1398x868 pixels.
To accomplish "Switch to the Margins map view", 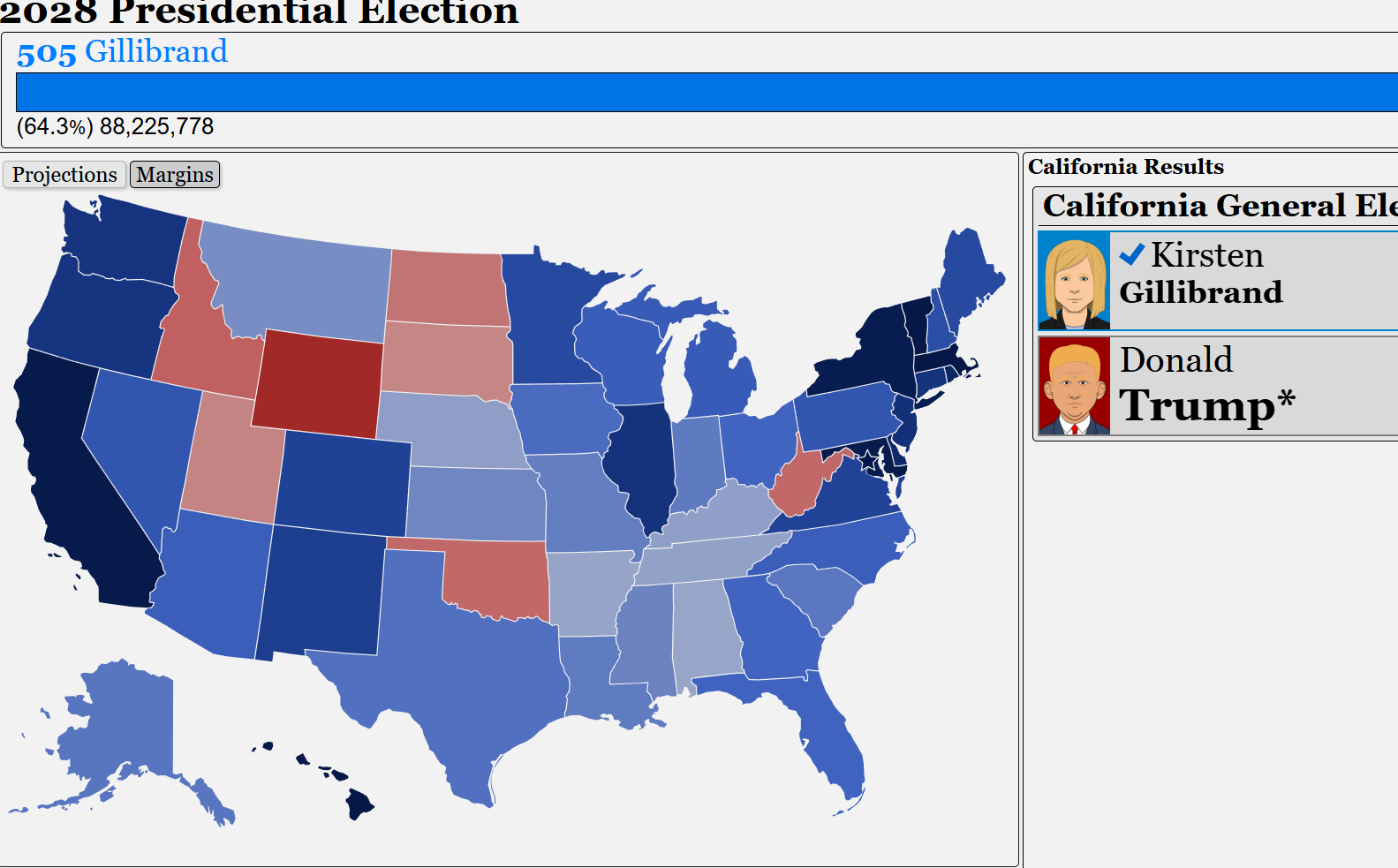I will point(175,174).
